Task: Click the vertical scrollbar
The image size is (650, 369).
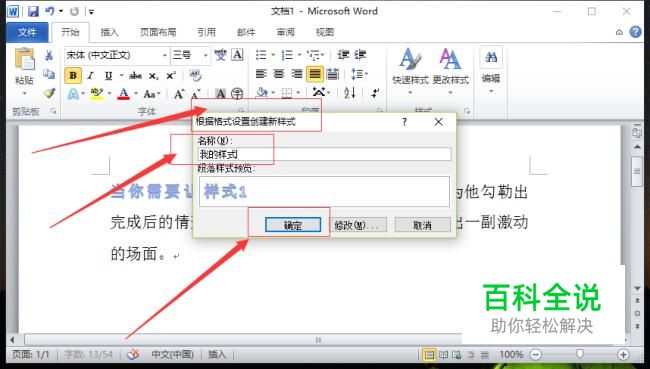Action: tap(637, 171)
